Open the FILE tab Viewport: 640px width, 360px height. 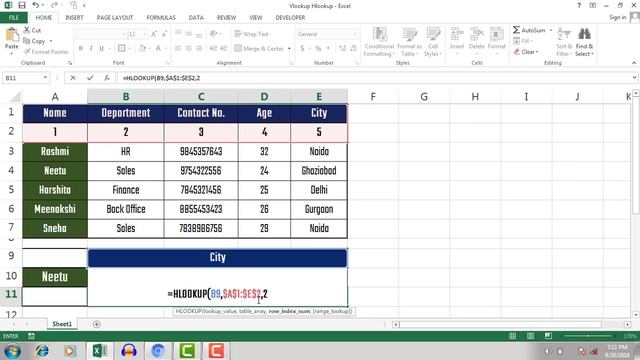pos(13,18)
